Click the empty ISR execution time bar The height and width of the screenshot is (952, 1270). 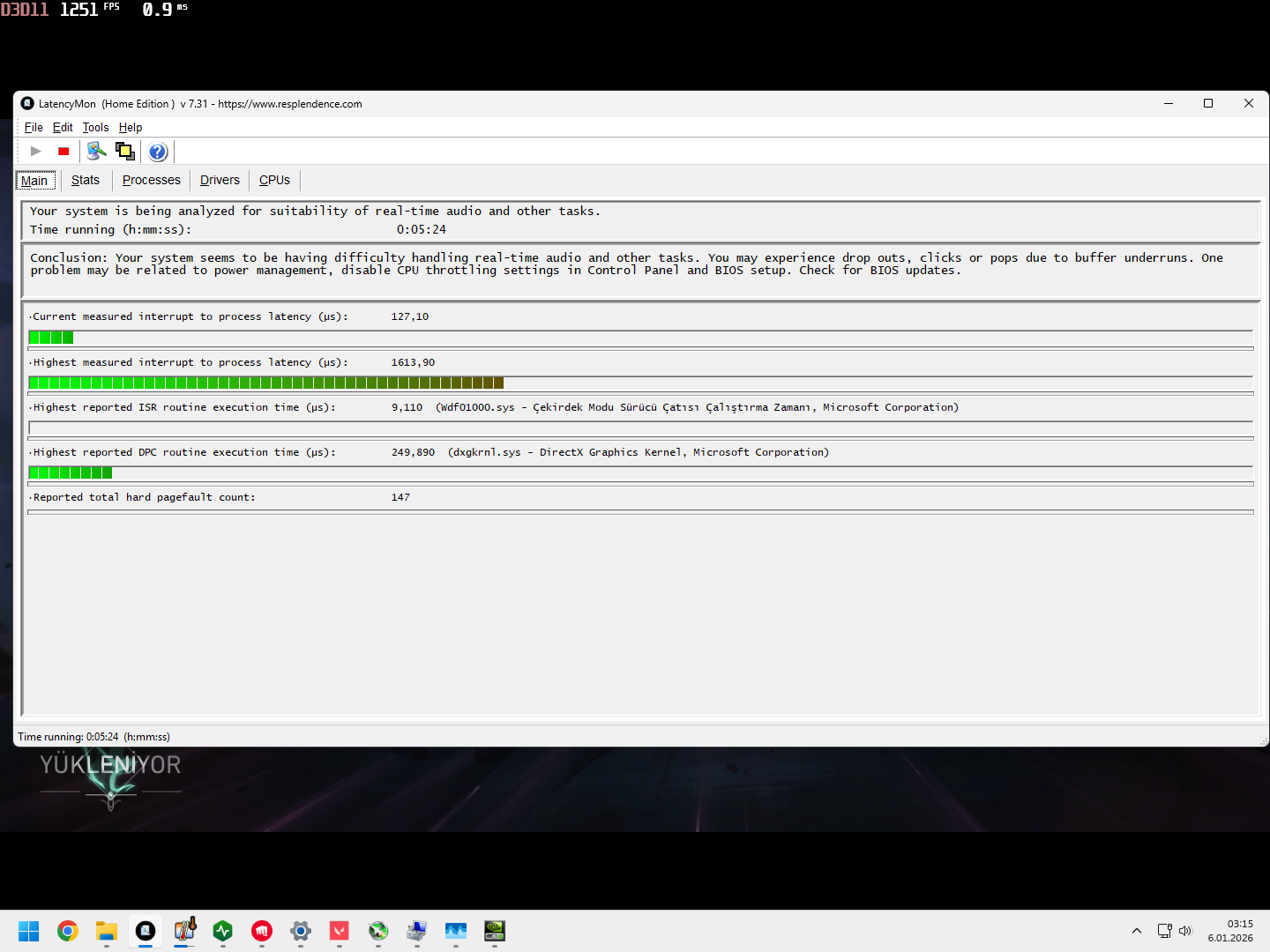click(640, 428)
